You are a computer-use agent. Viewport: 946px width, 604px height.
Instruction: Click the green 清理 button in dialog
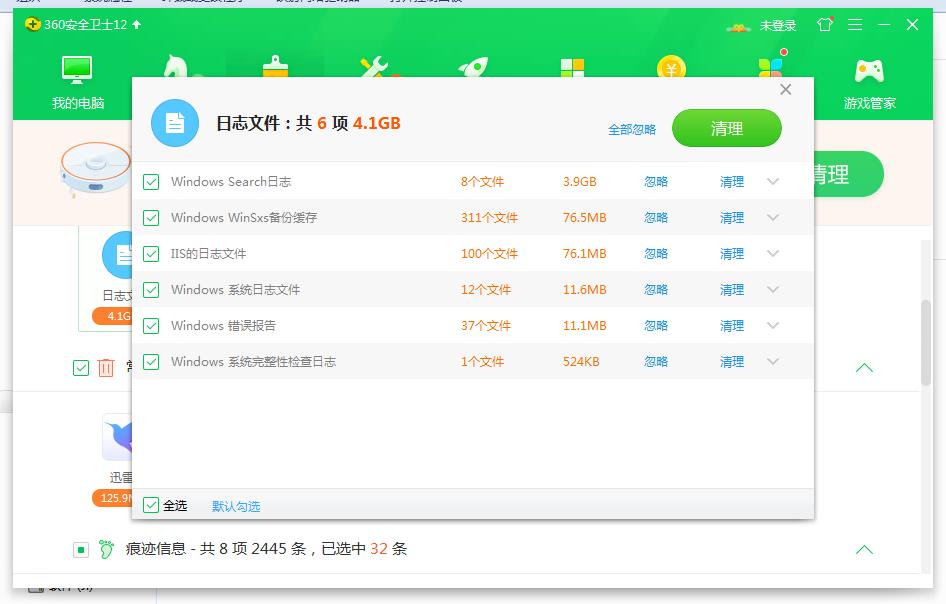726,128
